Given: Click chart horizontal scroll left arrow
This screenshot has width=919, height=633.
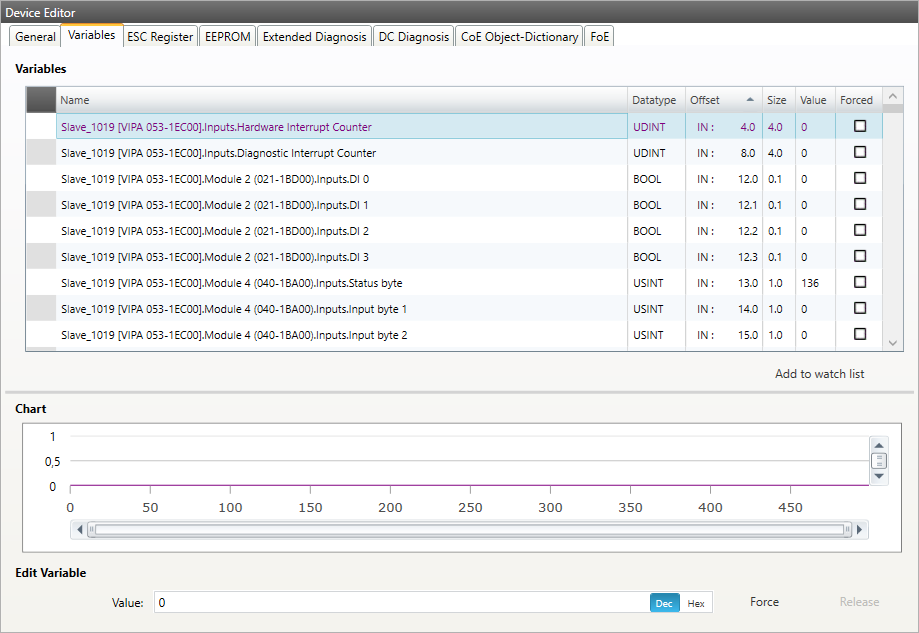Looking at the screenshot, I should pos(76,529).
